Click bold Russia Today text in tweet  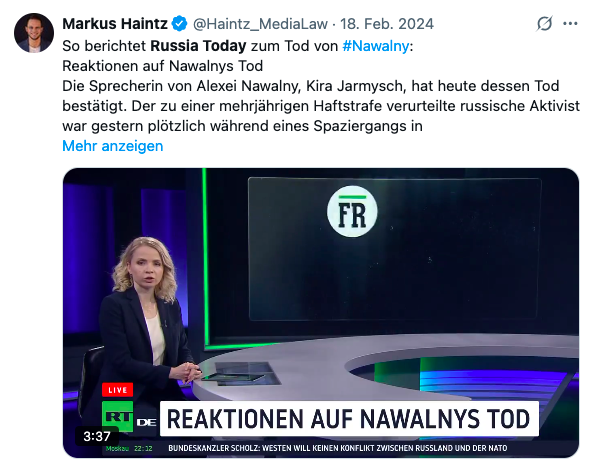point(198,46)
